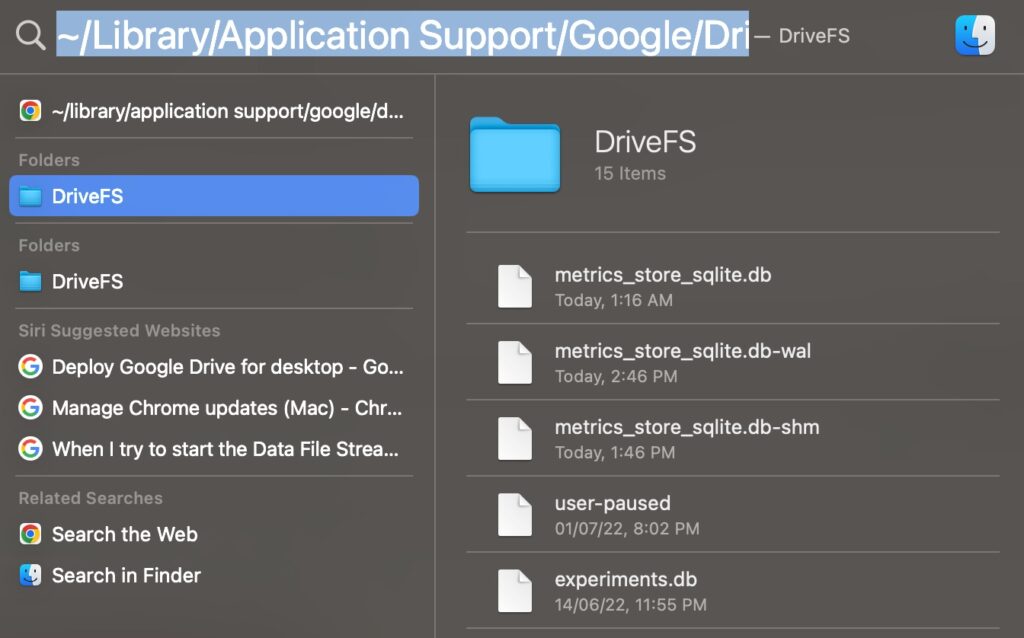Click the Chrome icon beside the top result
1024x638 pixels.
click(x=29, y=111)
